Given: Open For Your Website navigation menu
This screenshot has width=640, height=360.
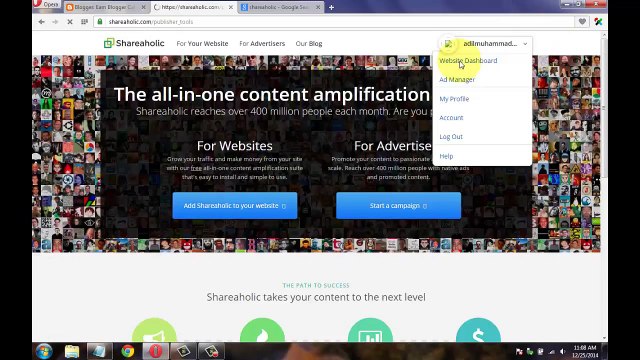Looking at the screenshot, I should (202, 43).
